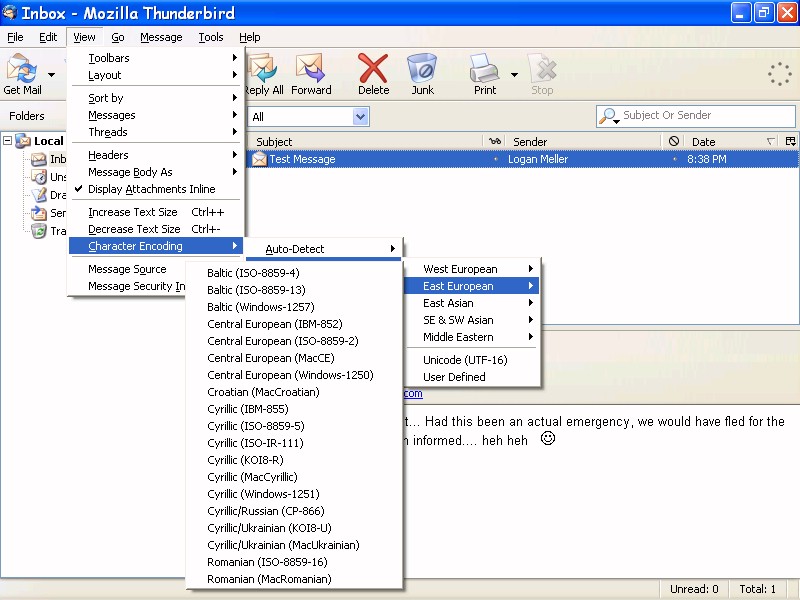
Task: Click the Trash folder icon
Action: [x=39, y=231]
